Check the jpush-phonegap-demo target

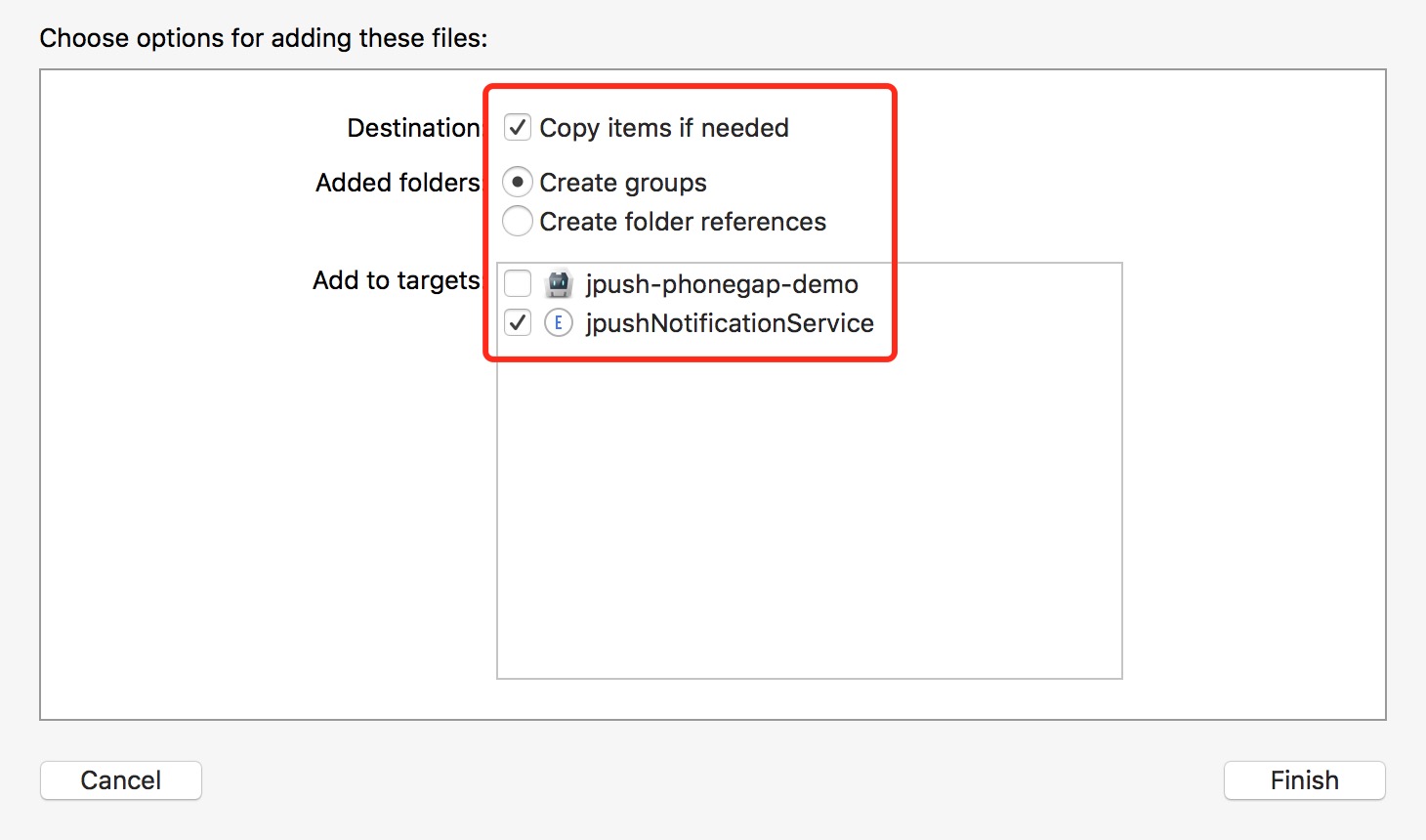coord(517,283)
